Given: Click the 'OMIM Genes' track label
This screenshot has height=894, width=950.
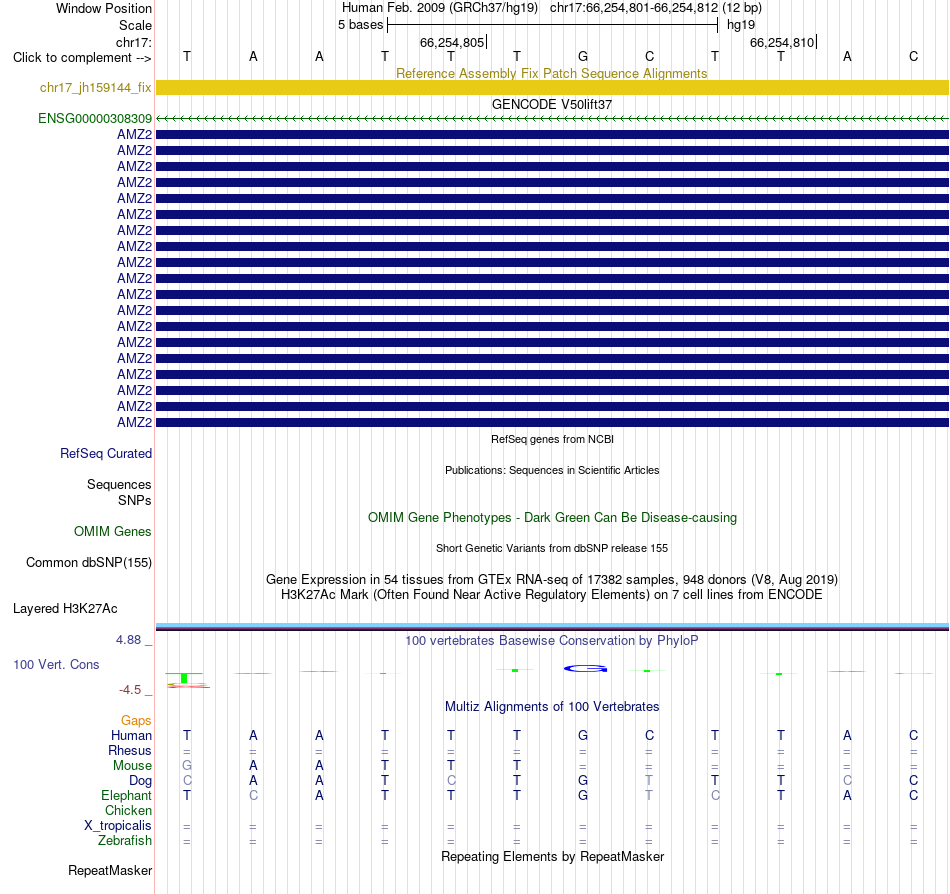Looking at the screenshot, I should [x=113, y=531].
